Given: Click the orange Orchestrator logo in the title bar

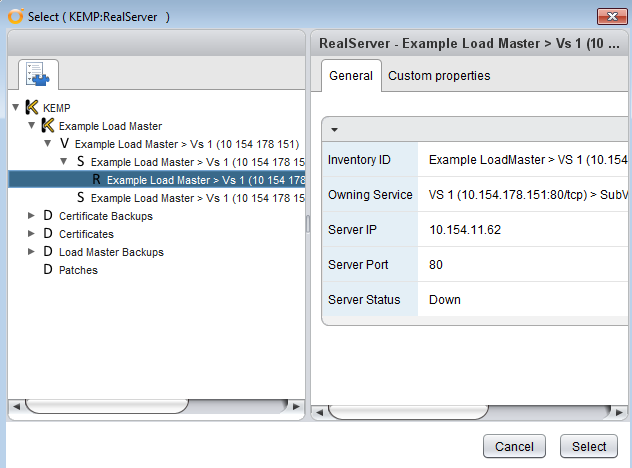Looking at the screenshot, I should coord(16,17).
